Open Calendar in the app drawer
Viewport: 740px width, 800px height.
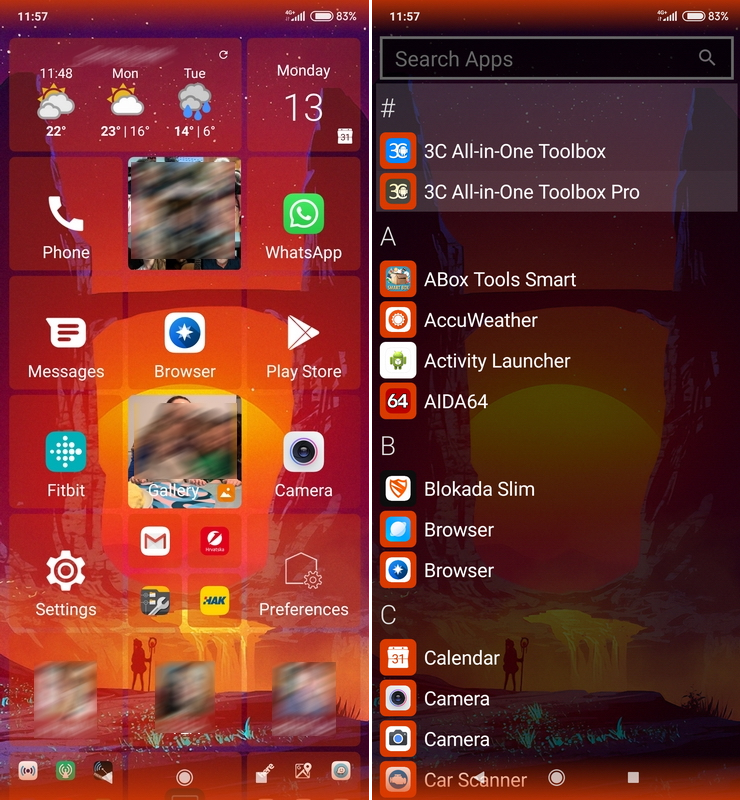pyautogui.click(x=556, y=658)
